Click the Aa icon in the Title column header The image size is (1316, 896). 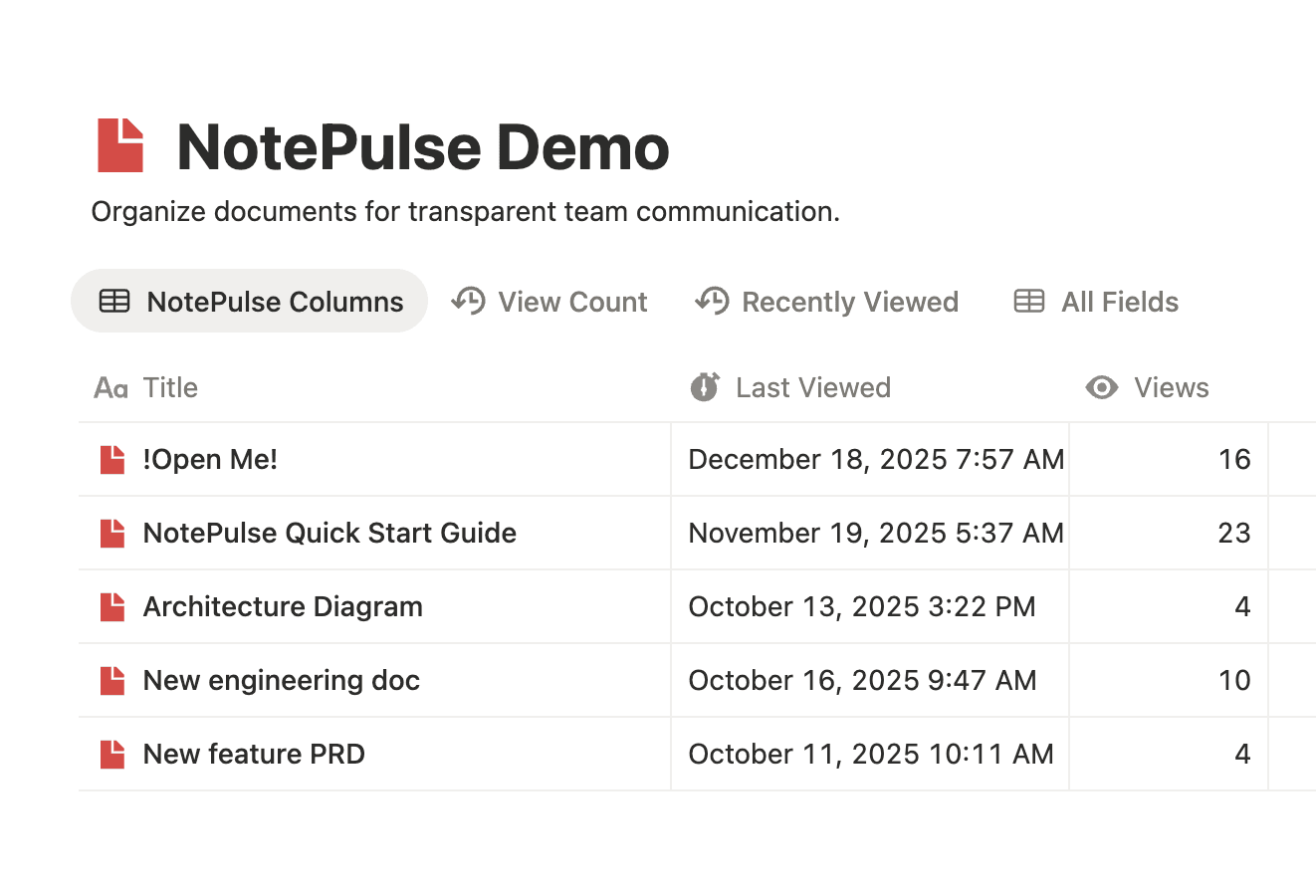(x=110, y=388)
